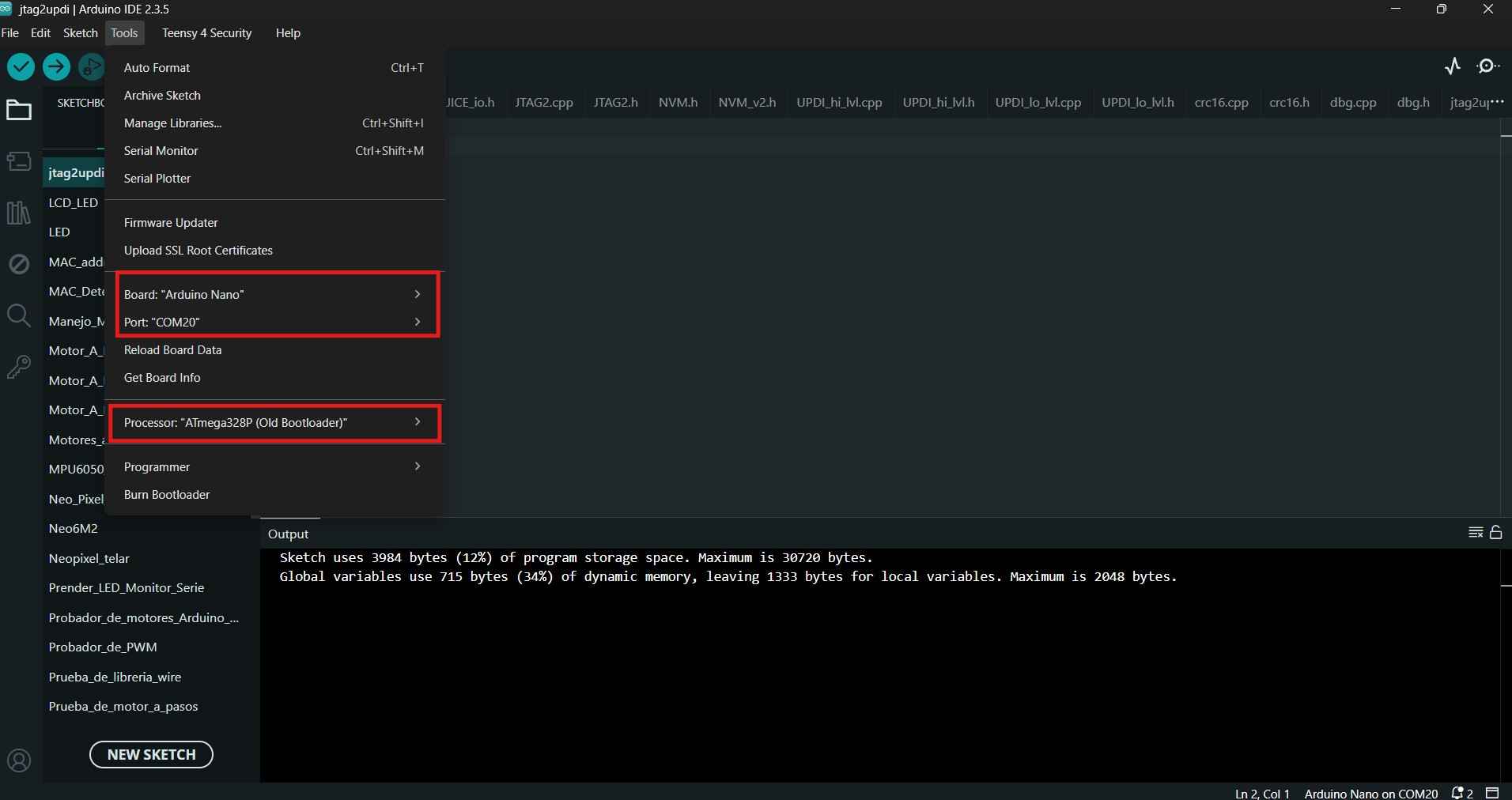Screen dimensions: 1512x800
Task: Select Archive Sketch menu entry
Action: [x=274, y=96]
